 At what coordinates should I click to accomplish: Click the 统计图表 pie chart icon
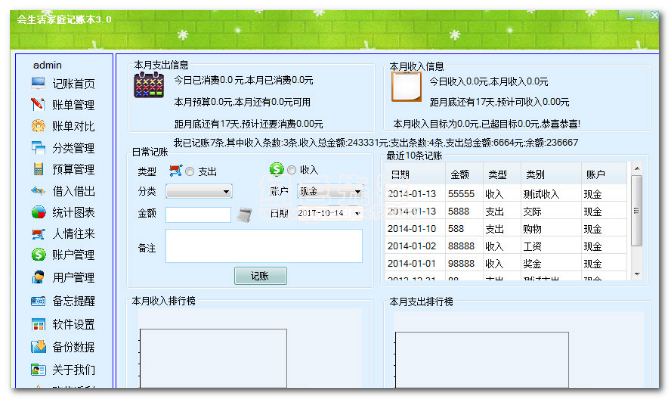coord(38,212)
